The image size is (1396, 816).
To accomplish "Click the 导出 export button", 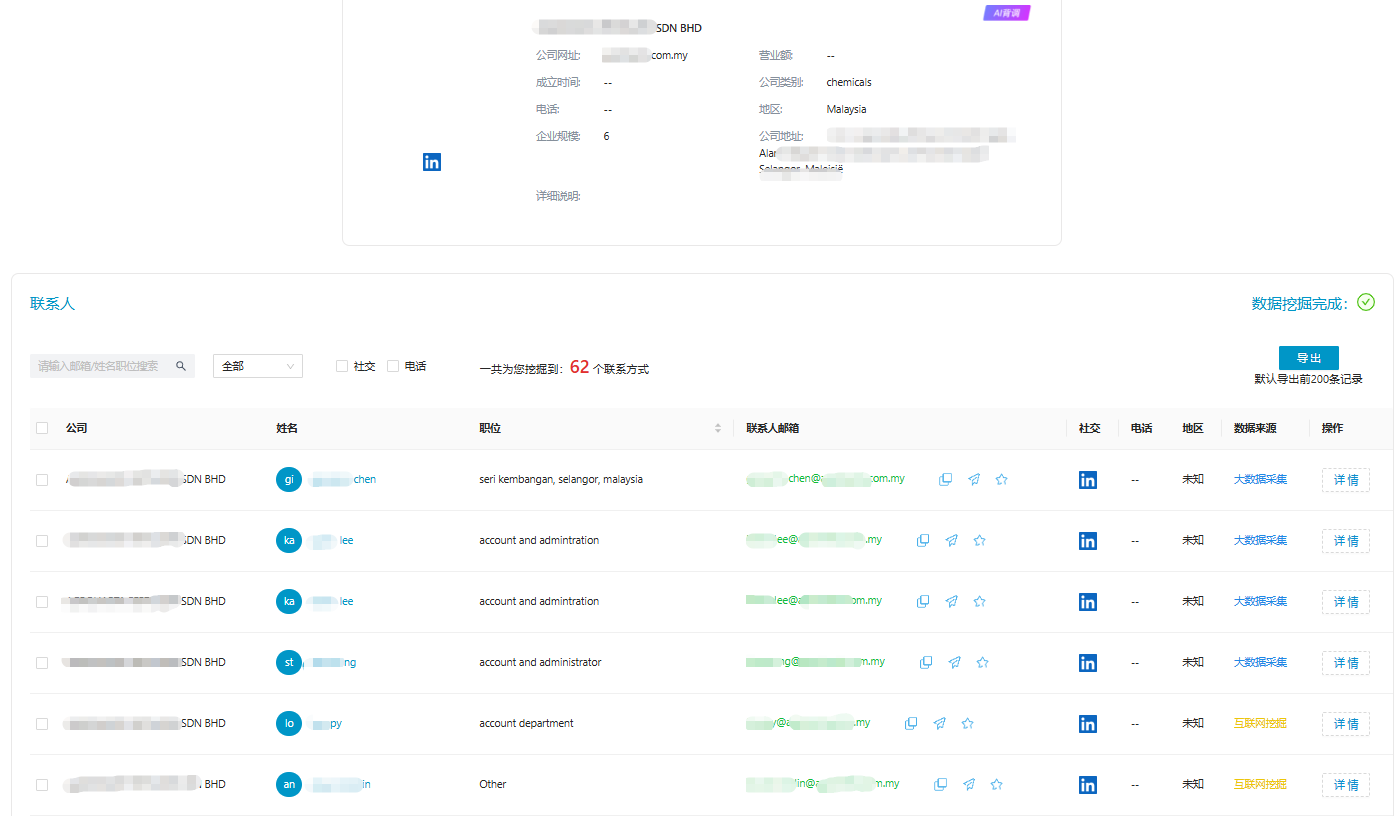I will (1308, 358).
